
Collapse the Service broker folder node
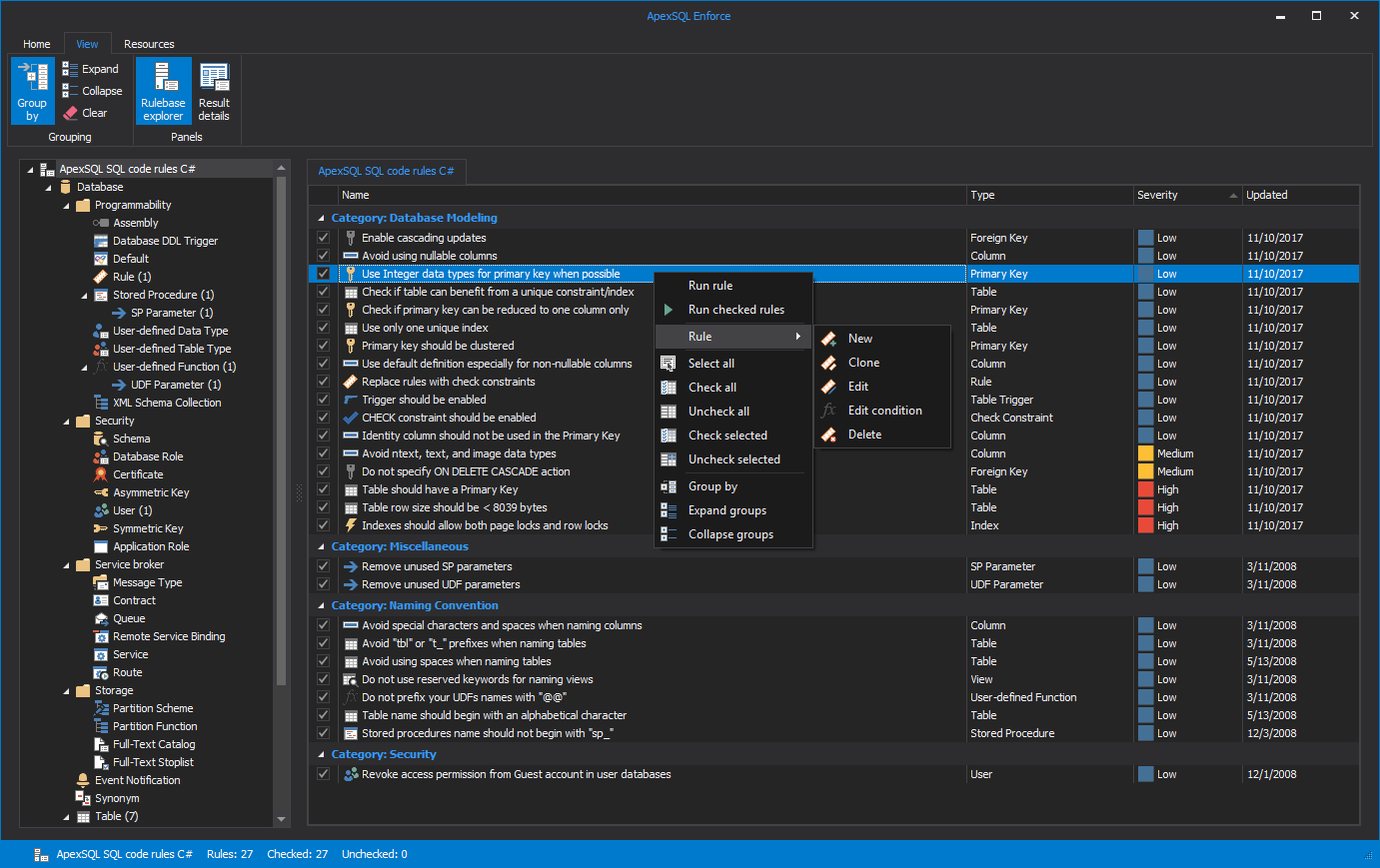click(66, 564)
